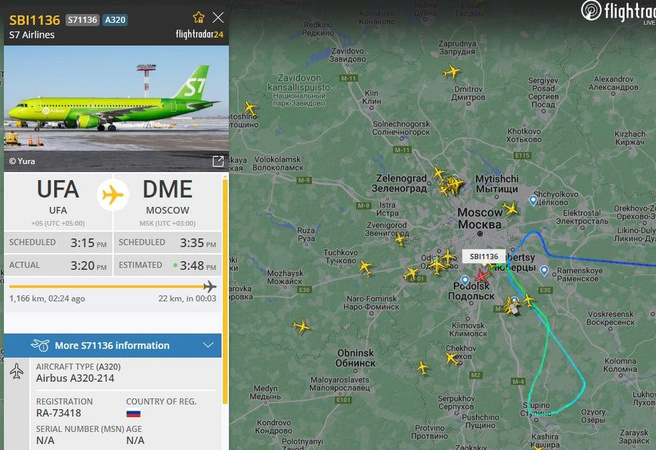Click the SBI1136 callsign label on map
The image size is (656, 450).
pos(484,256)
